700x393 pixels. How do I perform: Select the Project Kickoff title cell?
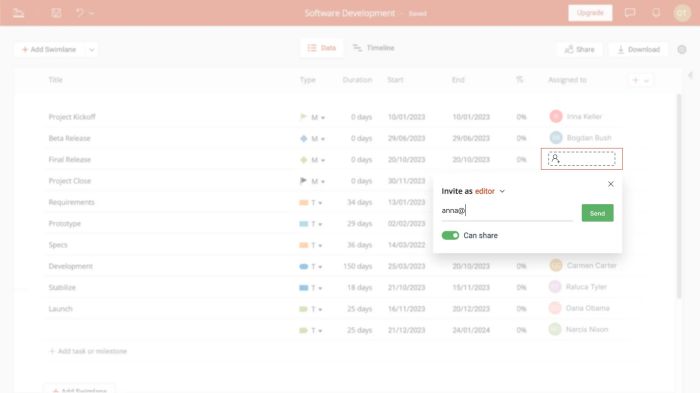tap(72, 117)
